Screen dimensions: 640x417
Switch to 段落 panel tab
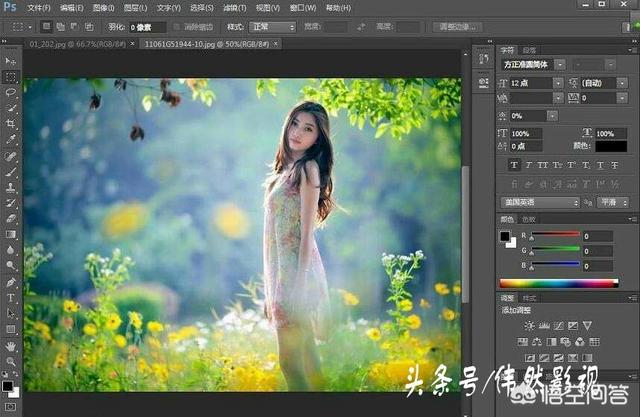click(x=529, y=50)
